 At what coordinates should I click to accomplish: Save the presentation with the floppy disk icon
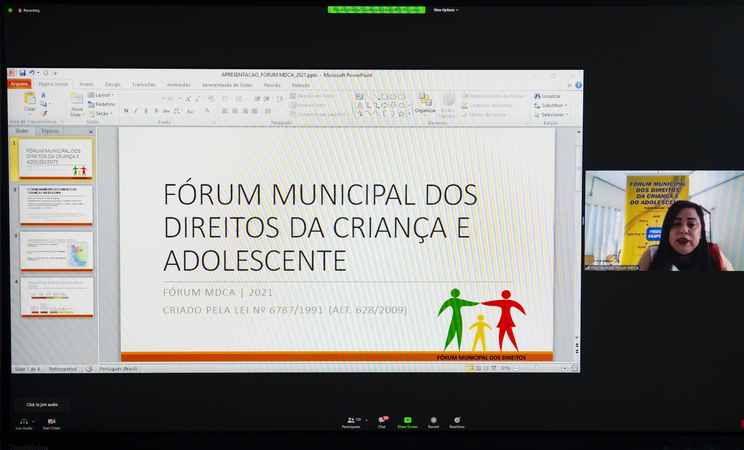[22, 73]
